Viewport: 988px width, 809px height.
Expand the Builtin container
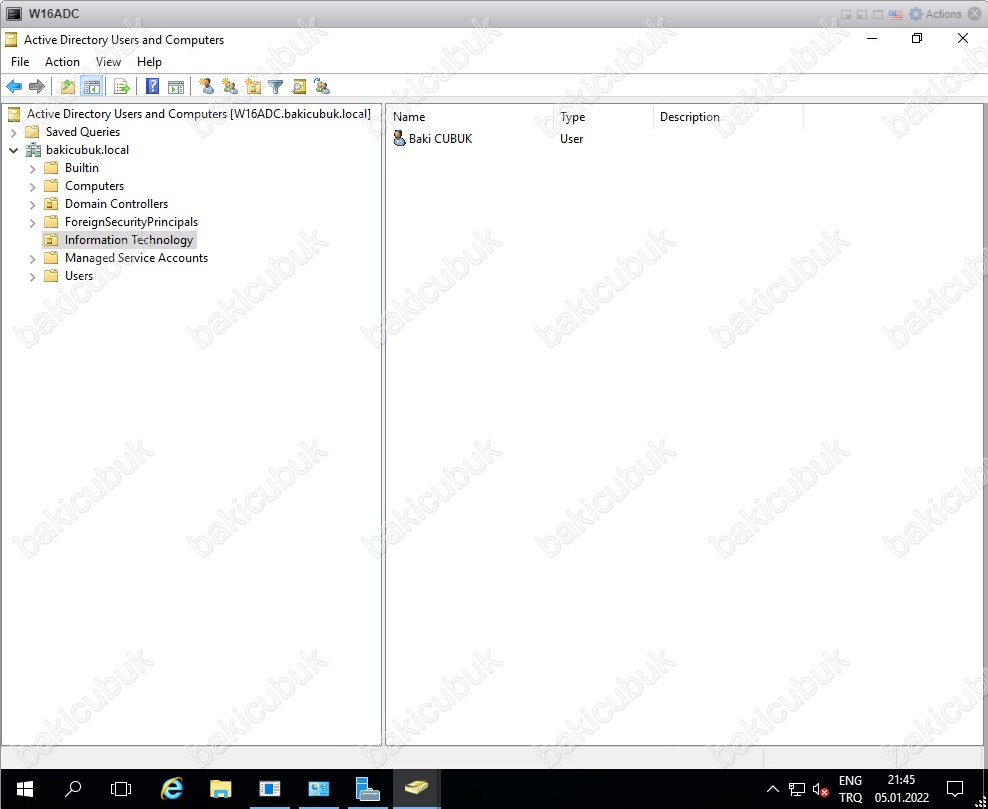pyautogui.click(x=33, y=168)
